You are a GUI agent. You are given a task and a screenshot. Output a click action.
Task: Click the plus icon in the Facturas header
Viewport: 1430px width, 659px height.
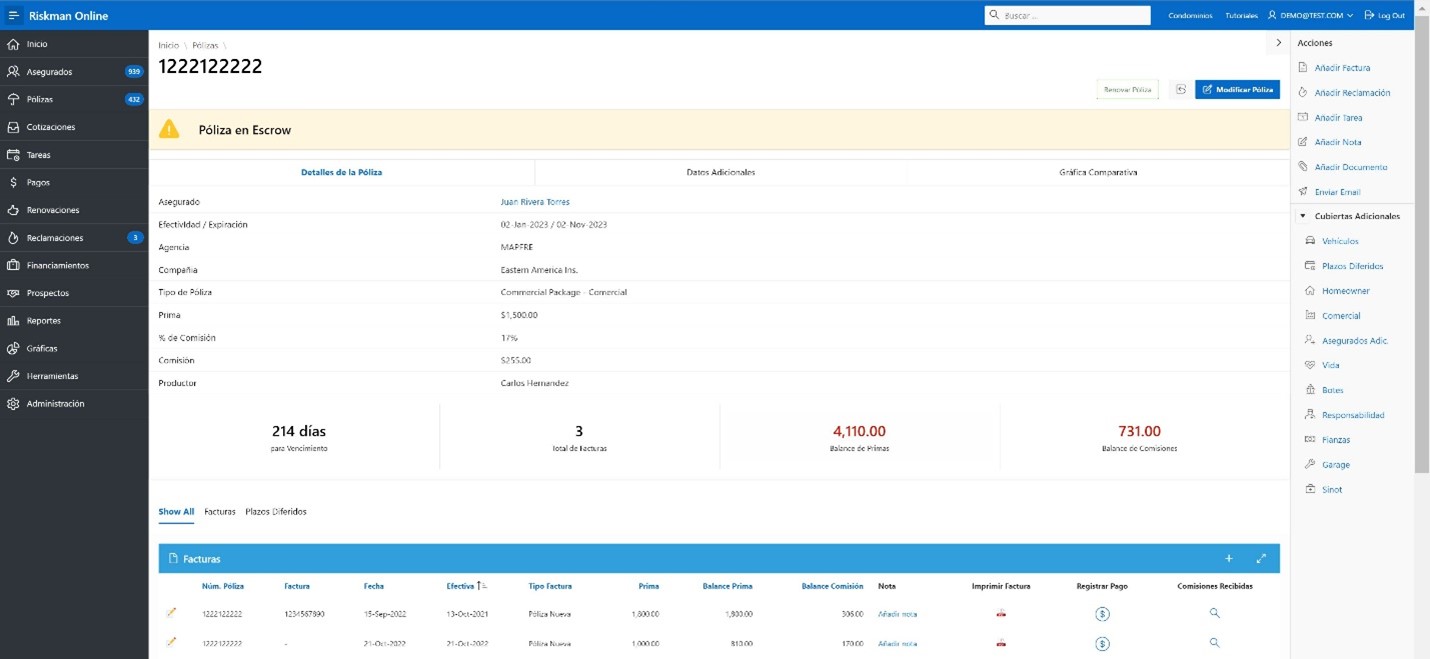point(1229,558)
